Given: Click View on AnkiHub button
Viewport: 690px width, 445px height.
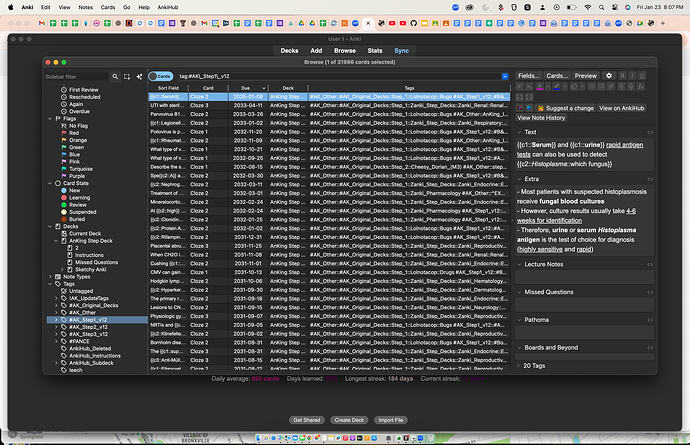Looking at the screenshot, I should (621, 108).
